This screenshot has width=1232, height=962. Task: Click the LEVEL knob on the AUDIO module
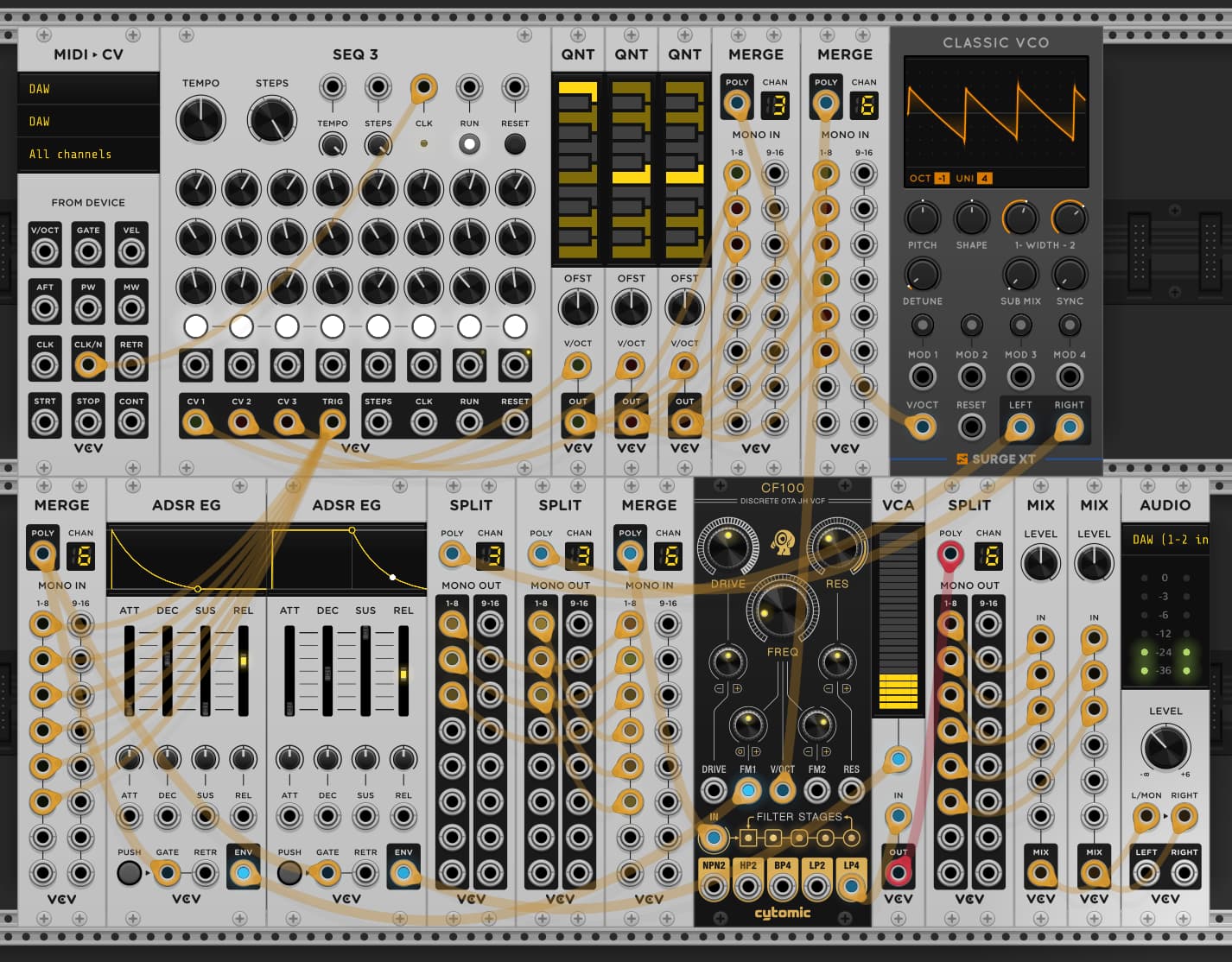click(x=1165, y=747)
